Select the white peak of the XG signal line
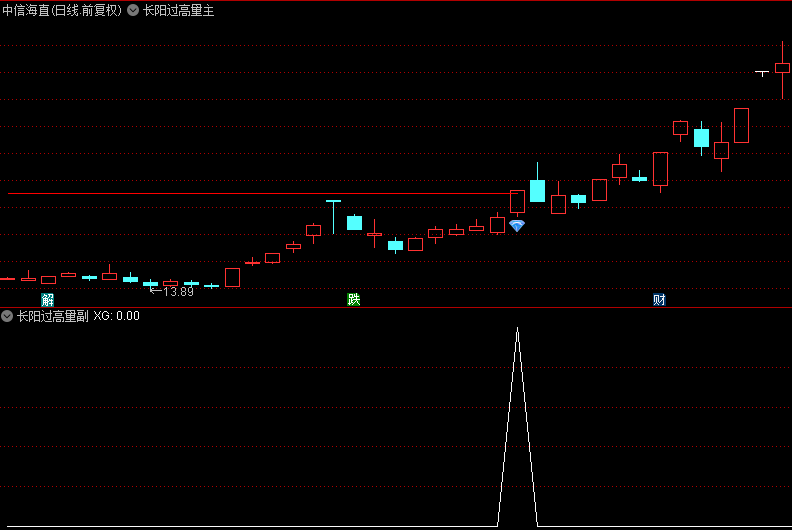The height and width of the screenshot is (530, 792). click(x=517, y=330)
